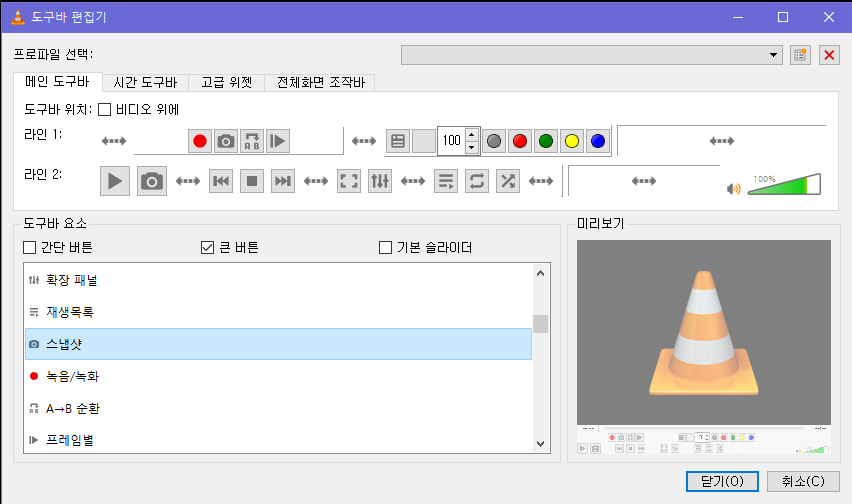Click the Stop button in Line 2
The height and width of the screenshot is (504, 852).
point(252,181)
